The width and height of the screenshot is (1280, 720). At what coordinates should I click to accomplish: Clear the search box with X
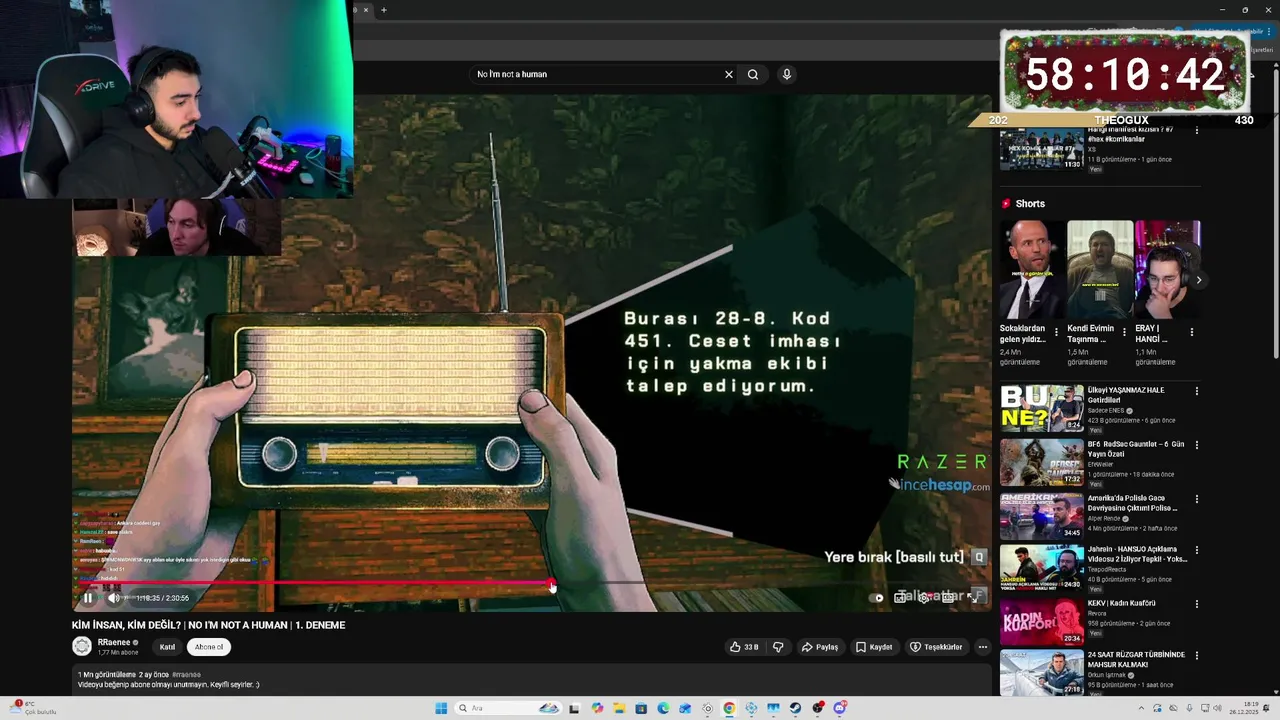[729, 74]
